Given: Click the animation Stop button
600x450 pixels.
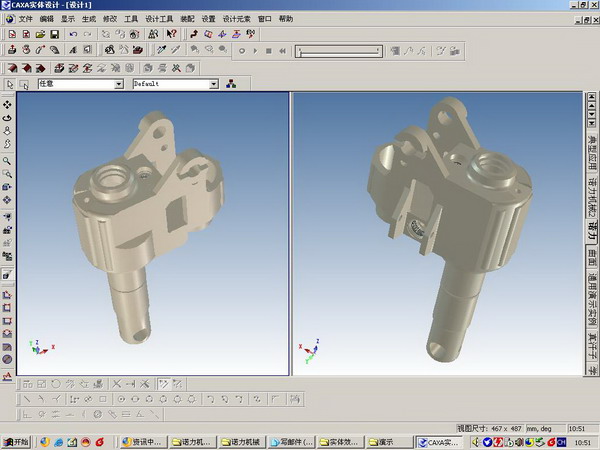Looking at the screenshot, I should [268, 50].
